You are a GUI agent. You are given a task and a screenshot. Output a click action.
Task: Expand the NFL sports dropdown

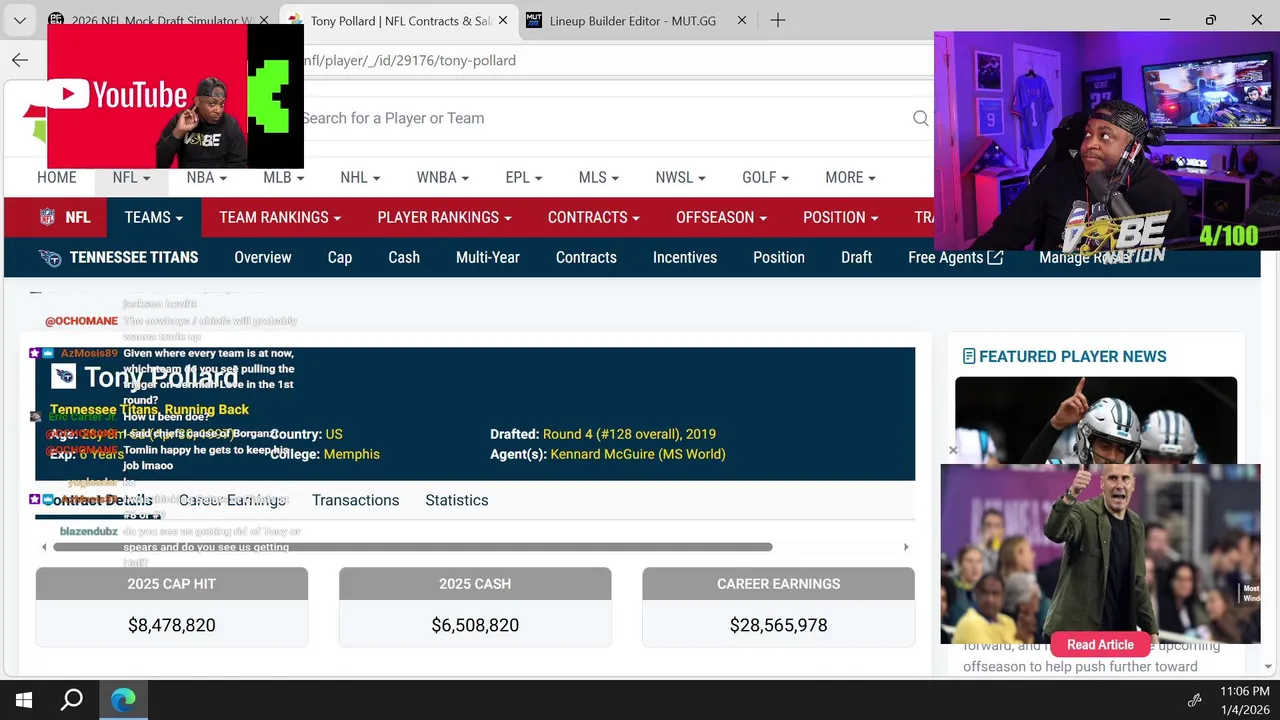131,177
